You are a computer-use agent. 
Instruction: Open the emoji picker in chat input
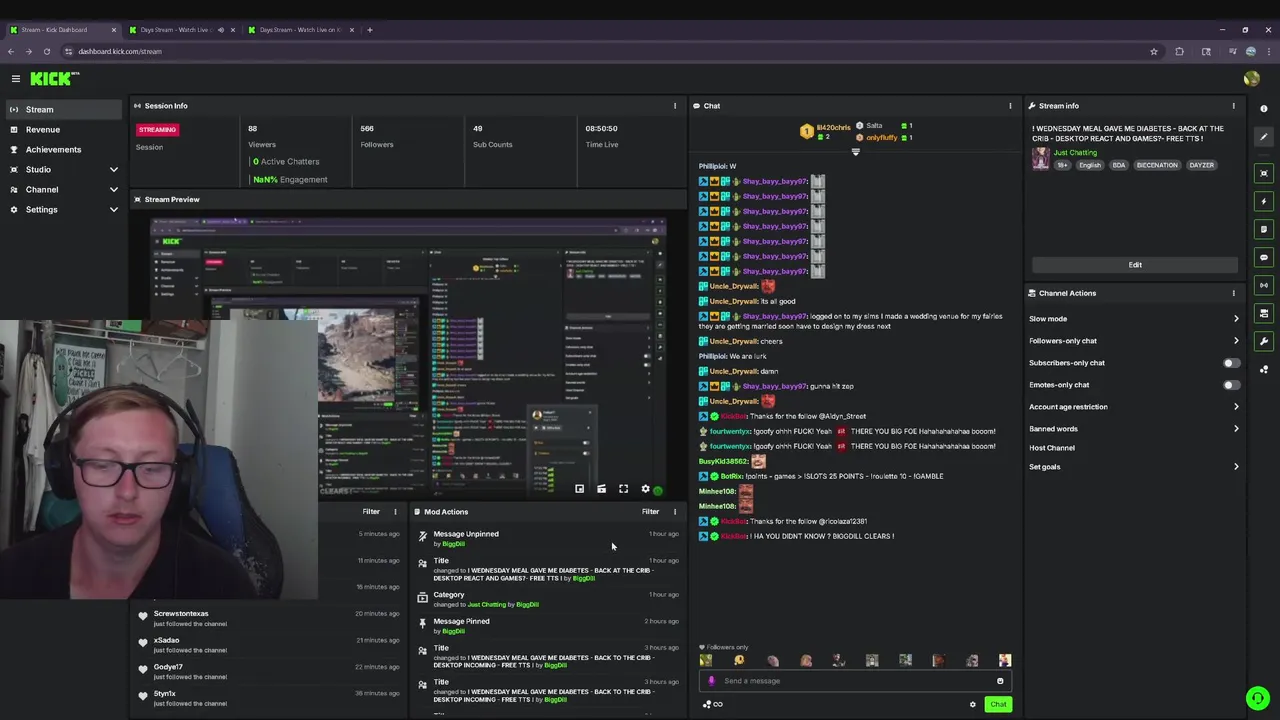(1000, 681)
